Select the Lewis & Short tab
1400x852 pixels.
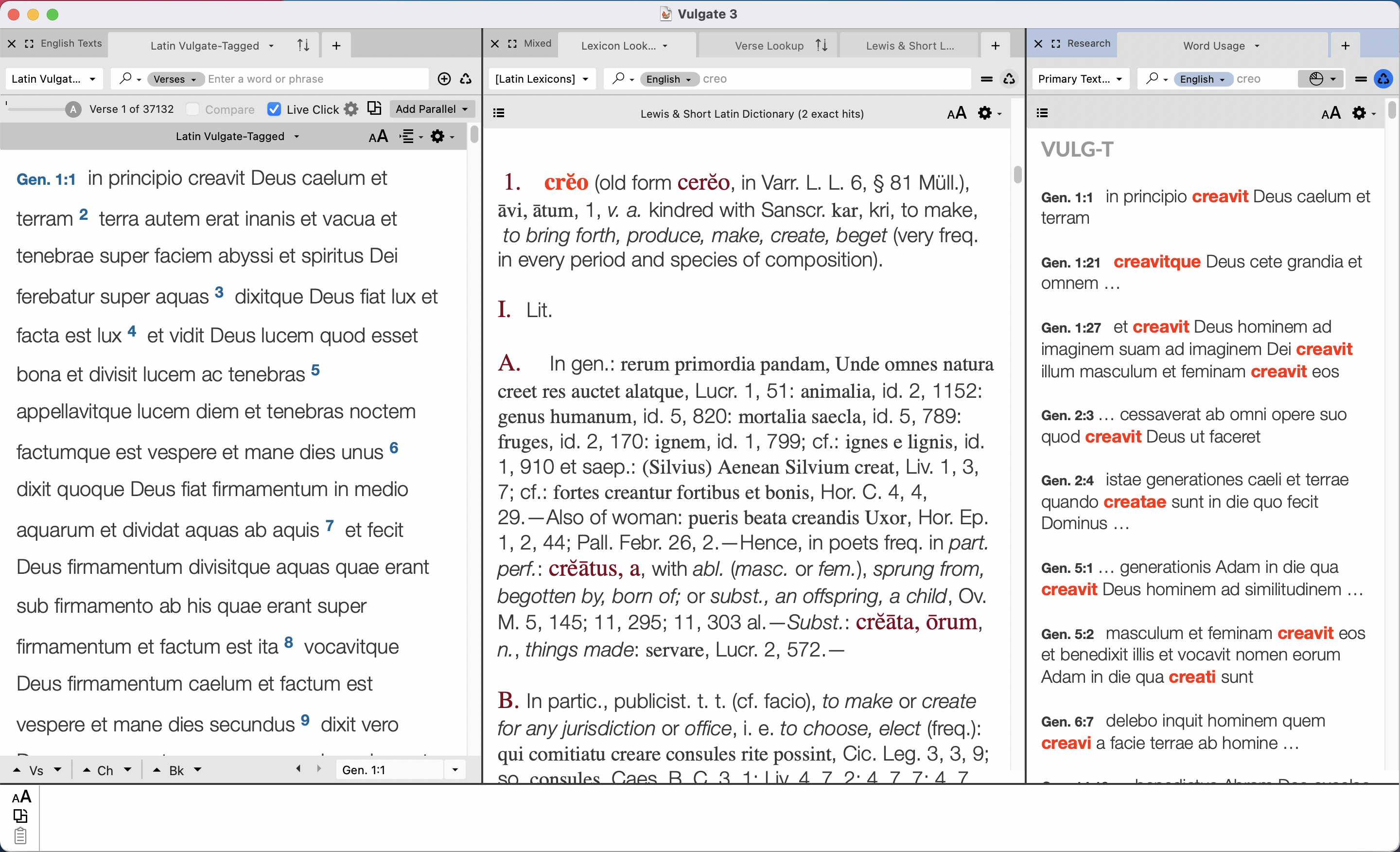909,46
